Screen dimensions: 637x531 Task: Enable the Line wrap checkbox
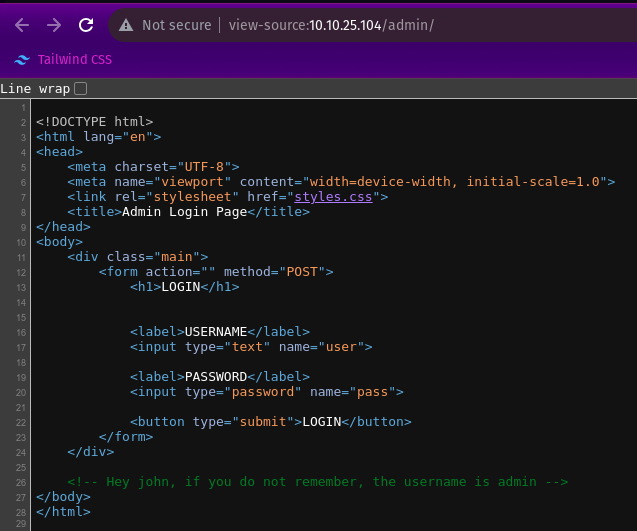[x=81, y=89]
